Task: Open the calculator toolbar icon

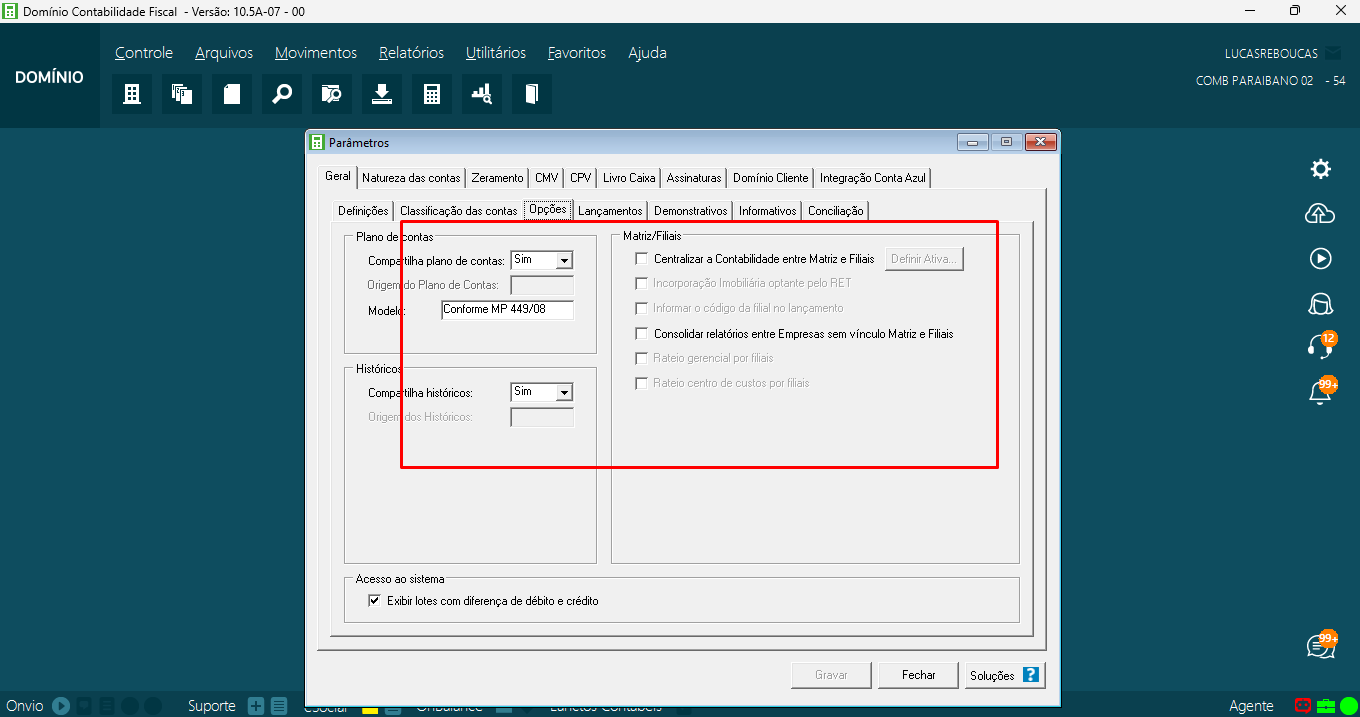Action: pyautogui.click(x=432, y=94)
